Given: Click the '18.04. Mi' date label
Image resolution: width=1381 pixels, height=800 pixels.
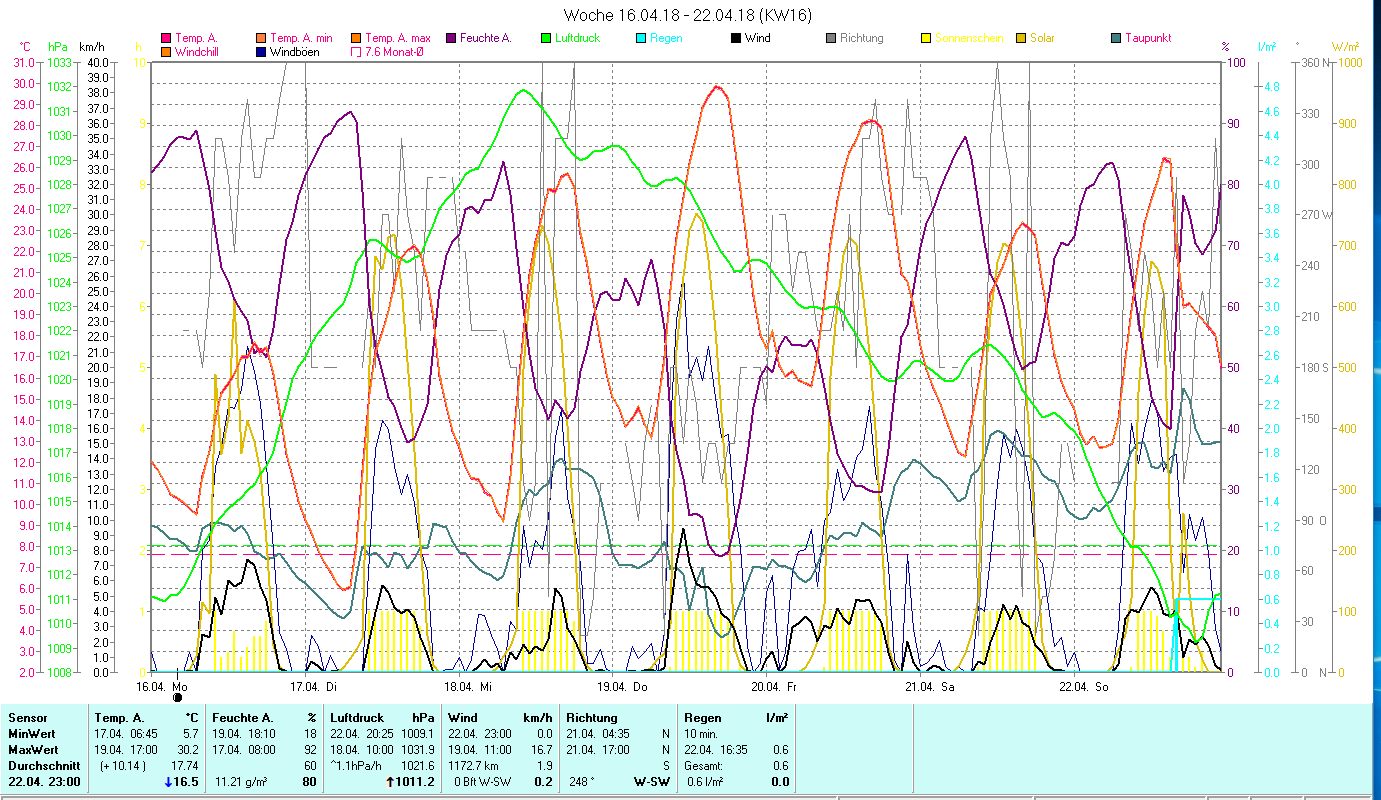Looking at the screenshot, I should (468, 687).
